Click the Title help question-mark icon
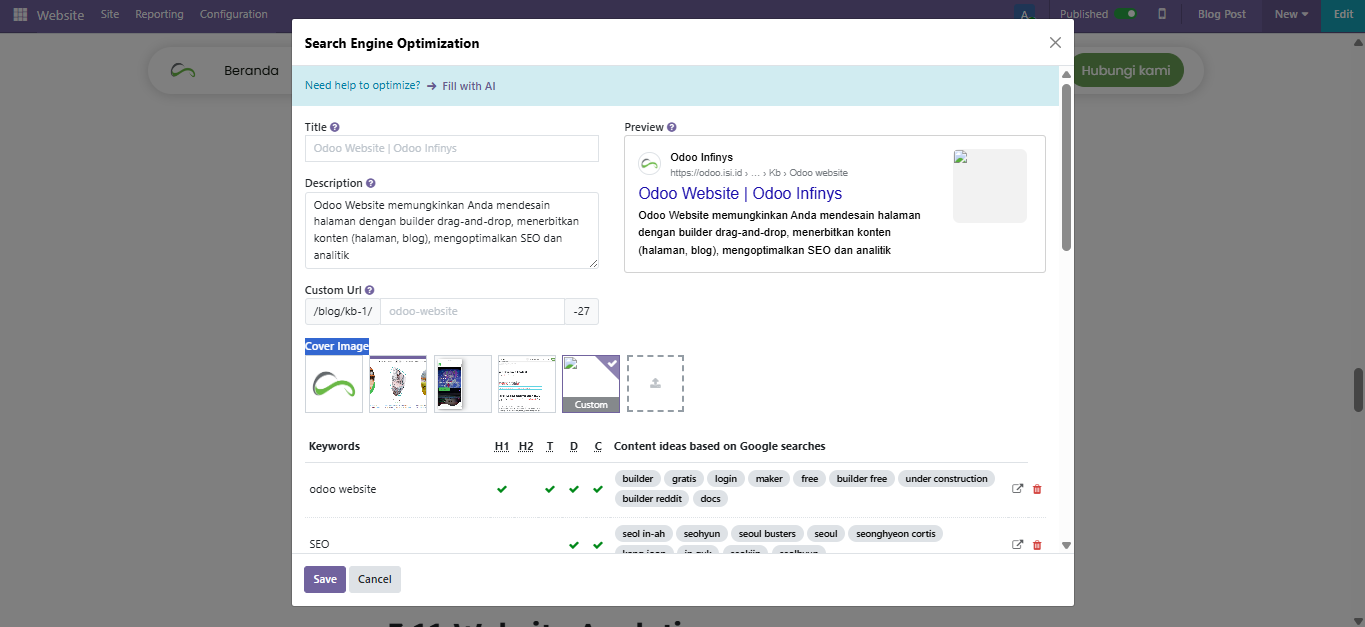 coord(335,128)
